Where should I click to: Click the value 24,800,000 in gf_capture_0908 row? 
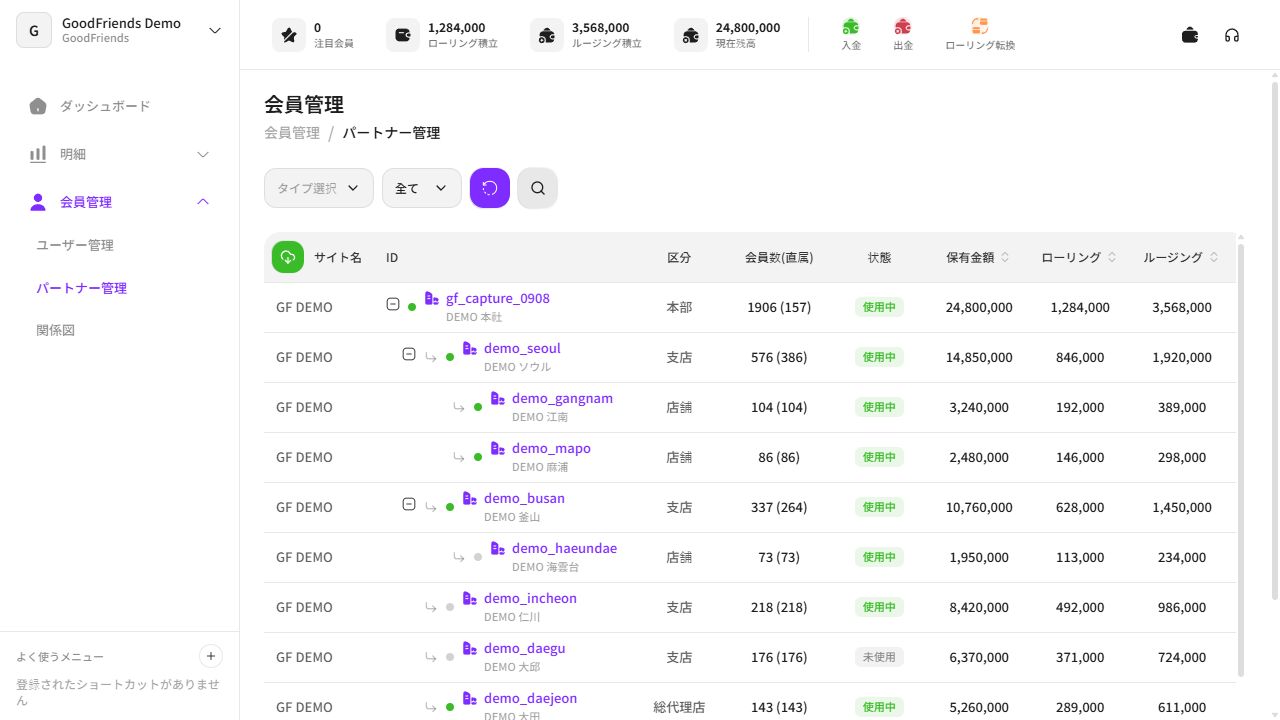(979, 307)
